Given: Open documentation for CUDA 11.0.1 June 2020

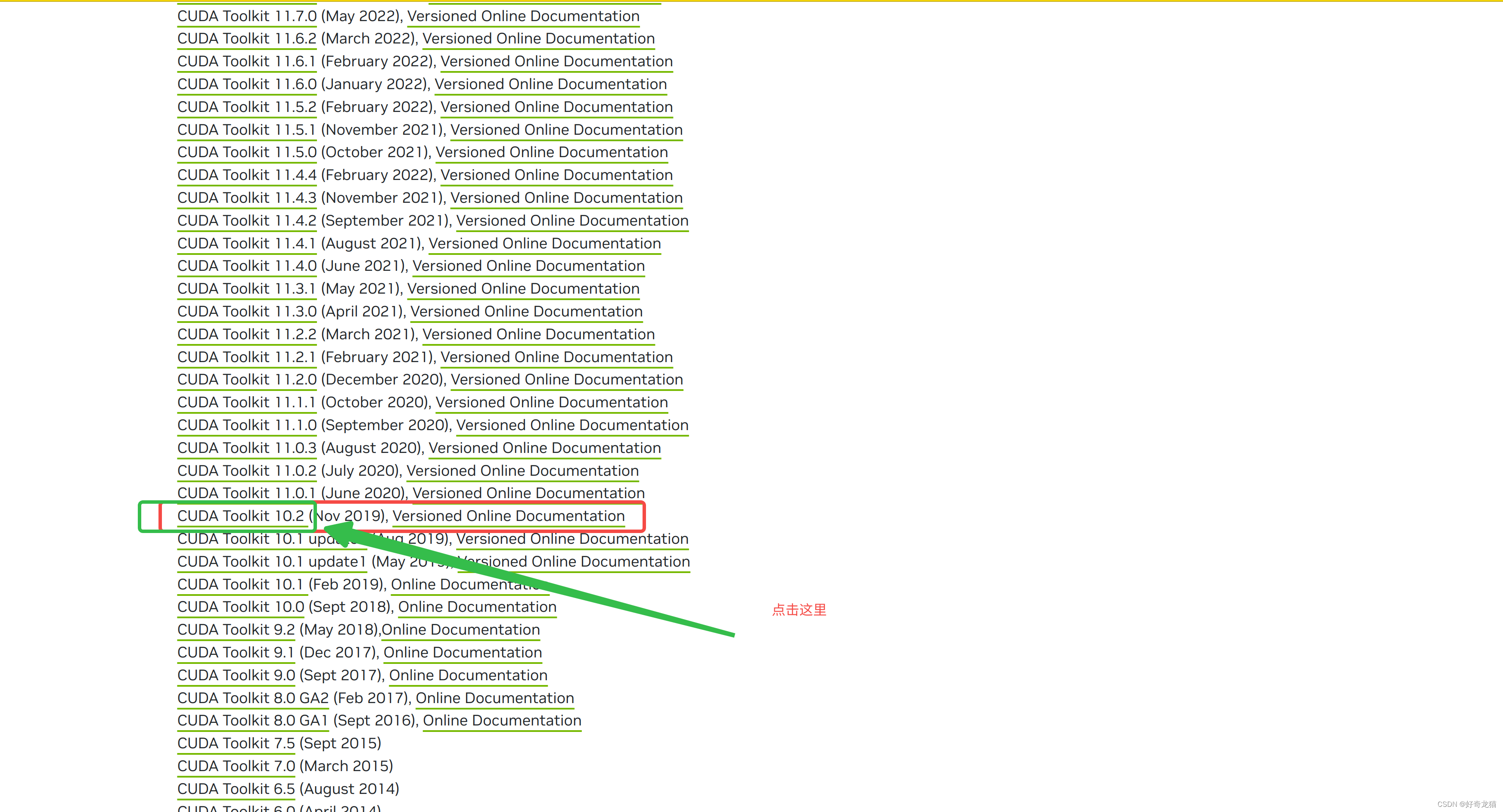Looking at the screenshot, I should [528, 494].
